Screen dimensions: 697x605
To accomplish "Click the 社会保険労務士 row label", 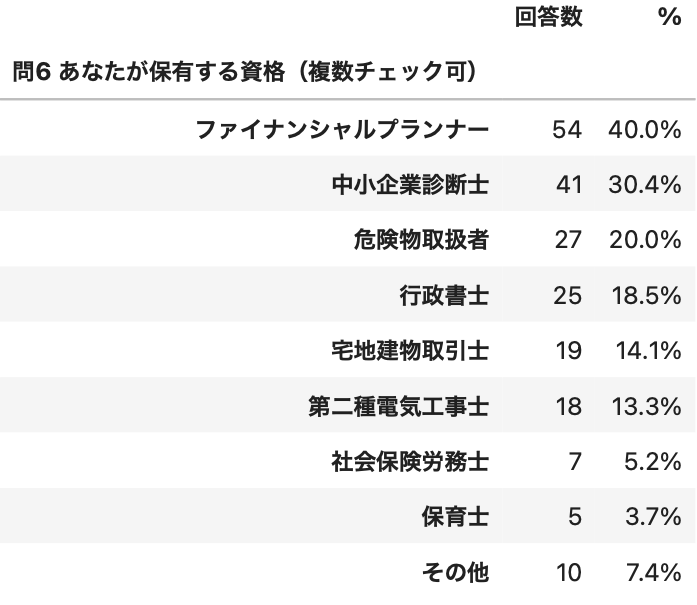I will click(410, 461).
